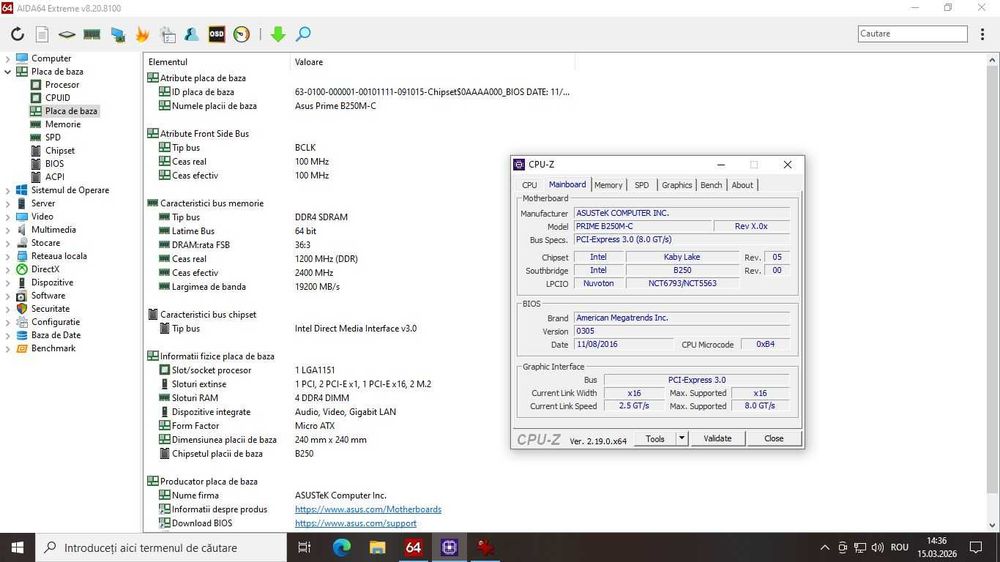Expand the Computer tree node
1000x562 pixels.
(8, 59)
